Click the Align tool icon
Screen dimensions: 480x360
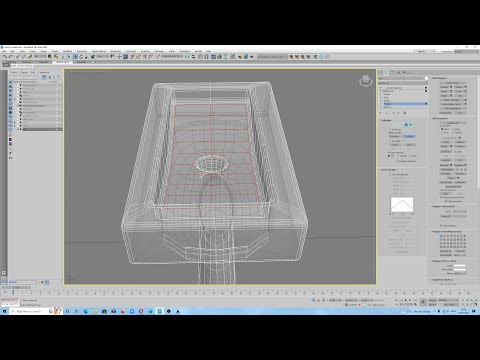click(x=193, y=57)
